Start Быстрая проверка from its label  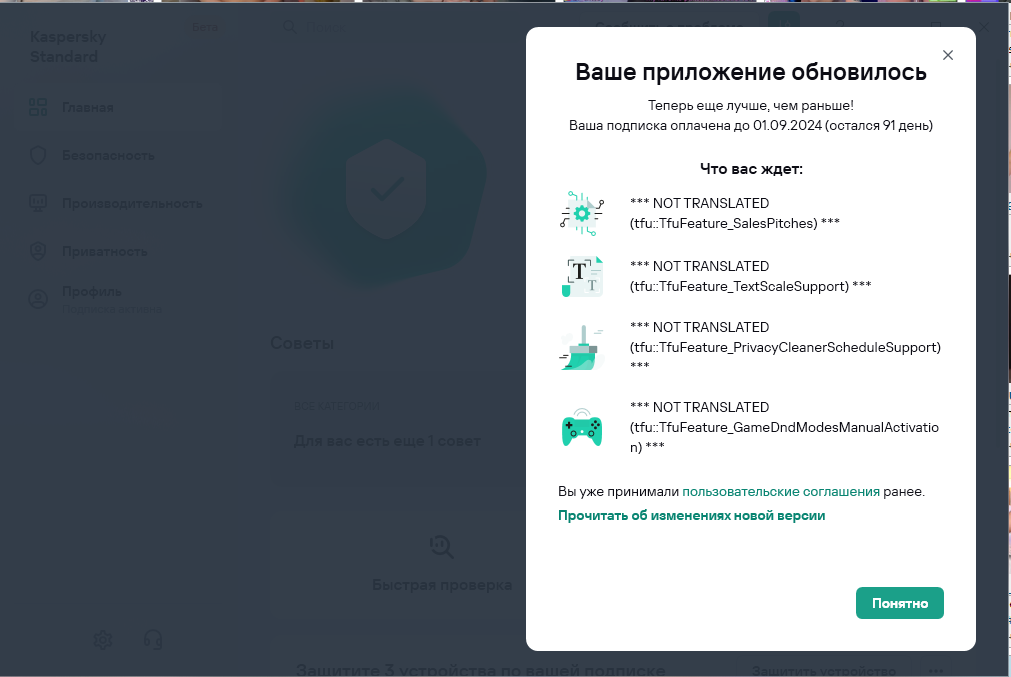[x=442, y=585]
